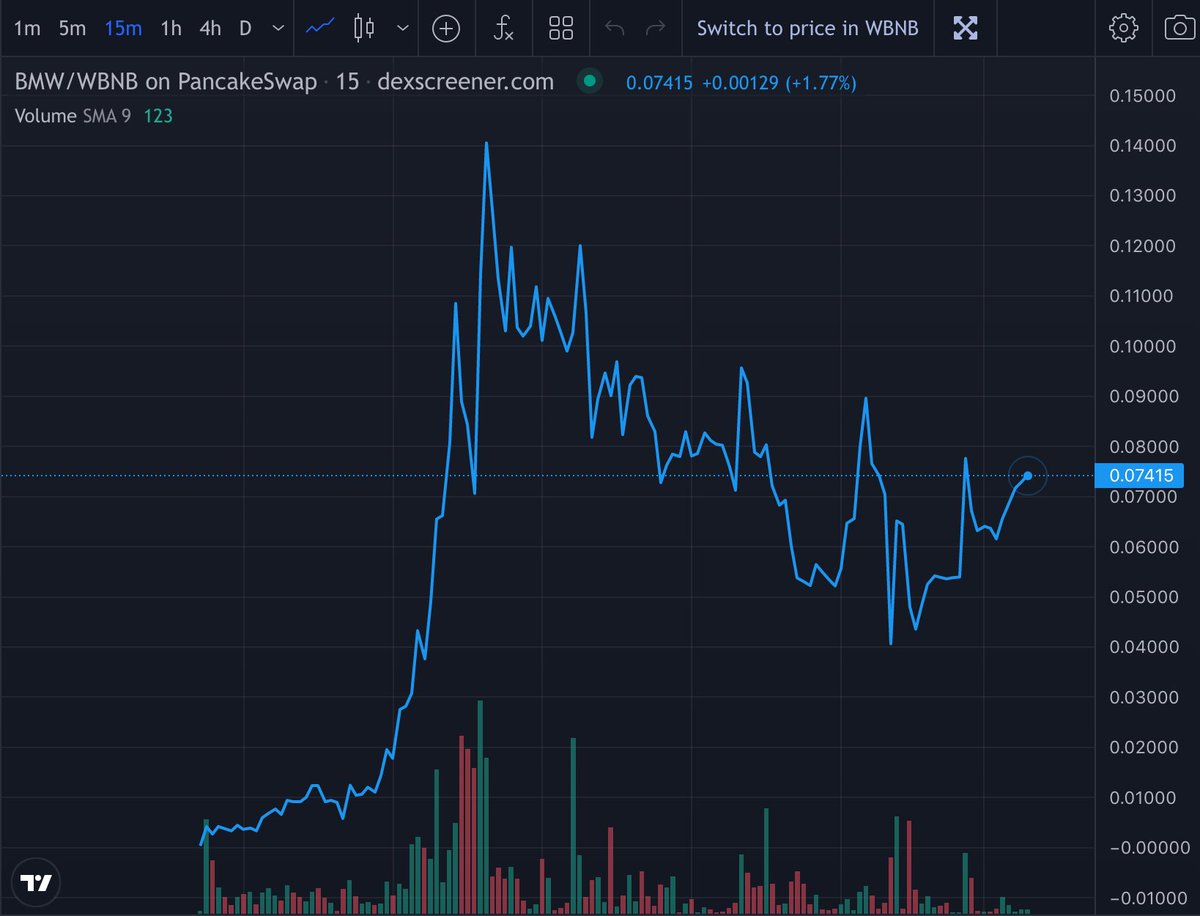This screenshot has width=1200, height=916.
Task: Click the legend price change +0.00129 (+1.77%)
Action: 779,83
